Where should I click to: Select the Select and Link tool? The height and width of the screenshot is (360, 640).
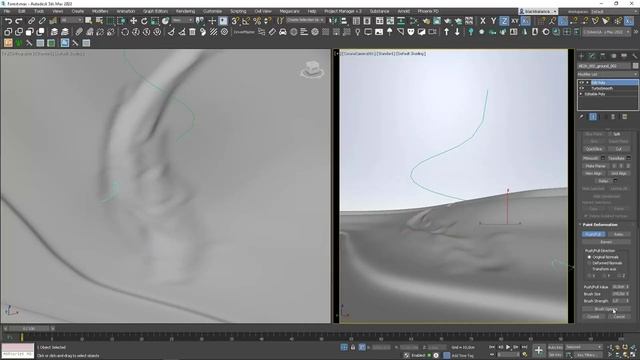click(x=31, y=21)
